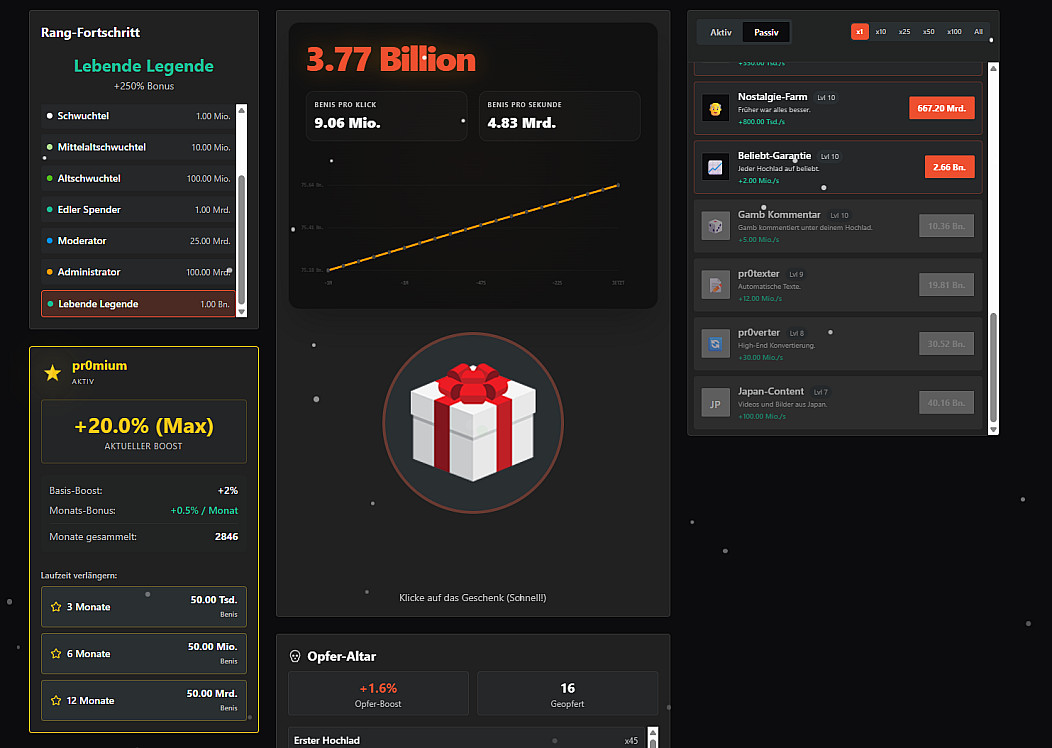
Task: Click the skull icon beside Opfer-Altar
Action: click(295, 657)
